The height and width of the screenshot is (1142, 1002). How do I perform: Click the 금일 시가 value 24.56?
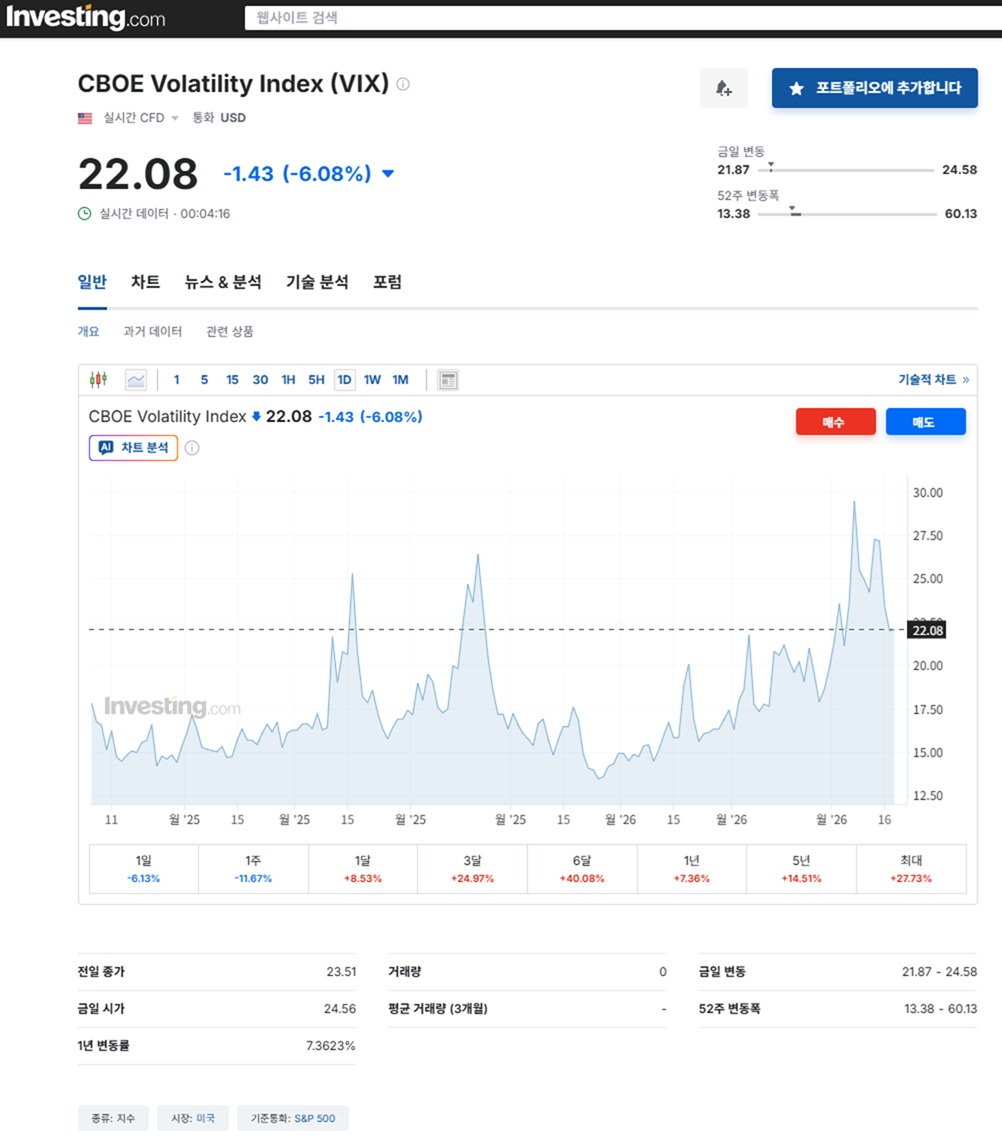340,1009
